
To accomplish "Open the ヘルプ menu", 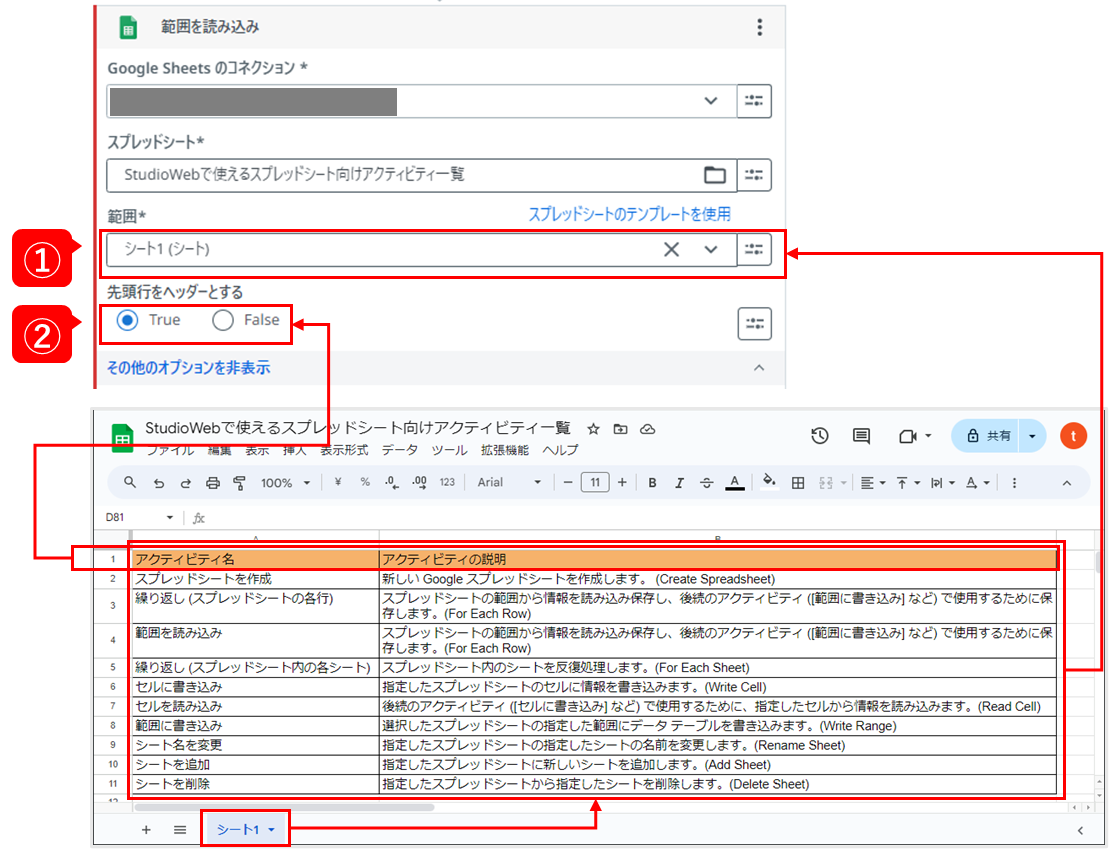I will tap(560, 451).
